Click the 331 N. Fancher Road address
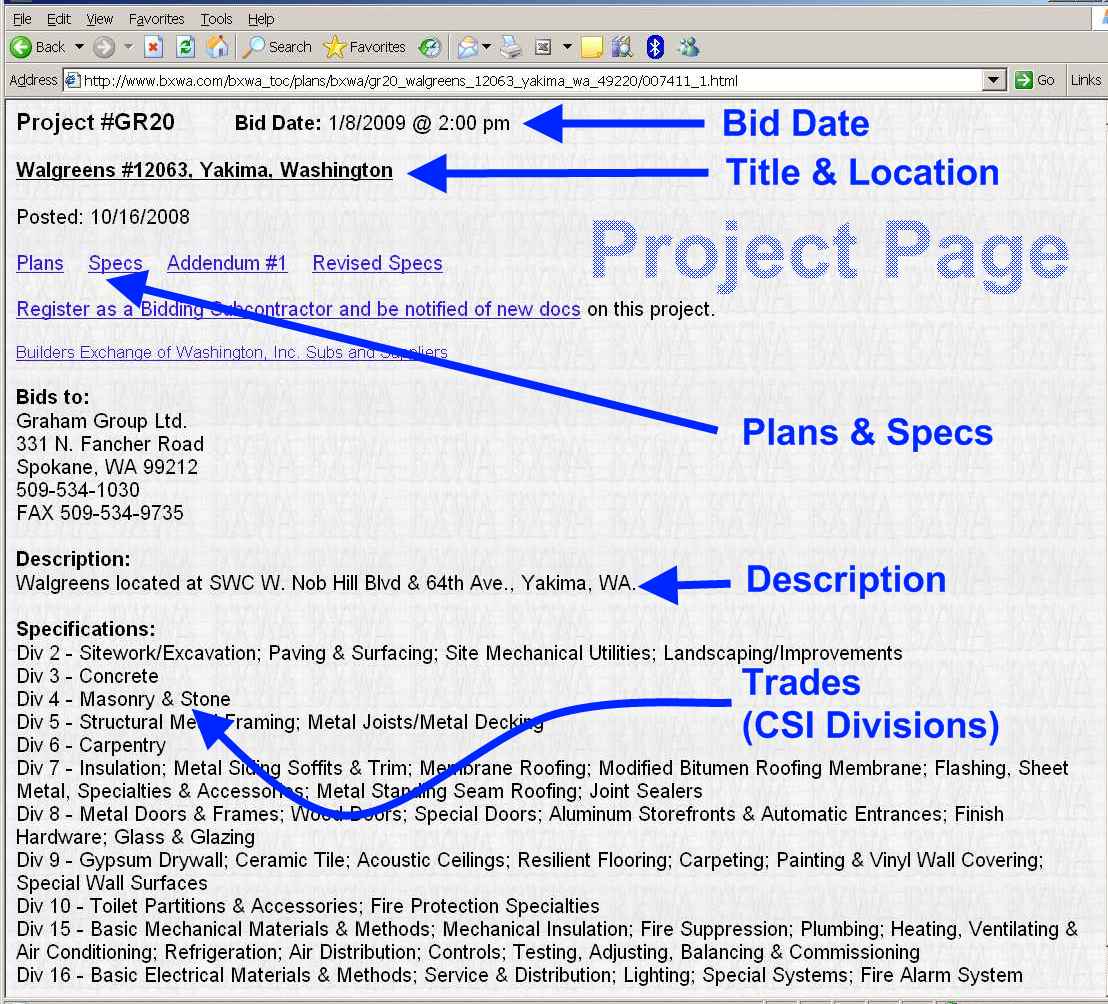 [x=110, y=444]
